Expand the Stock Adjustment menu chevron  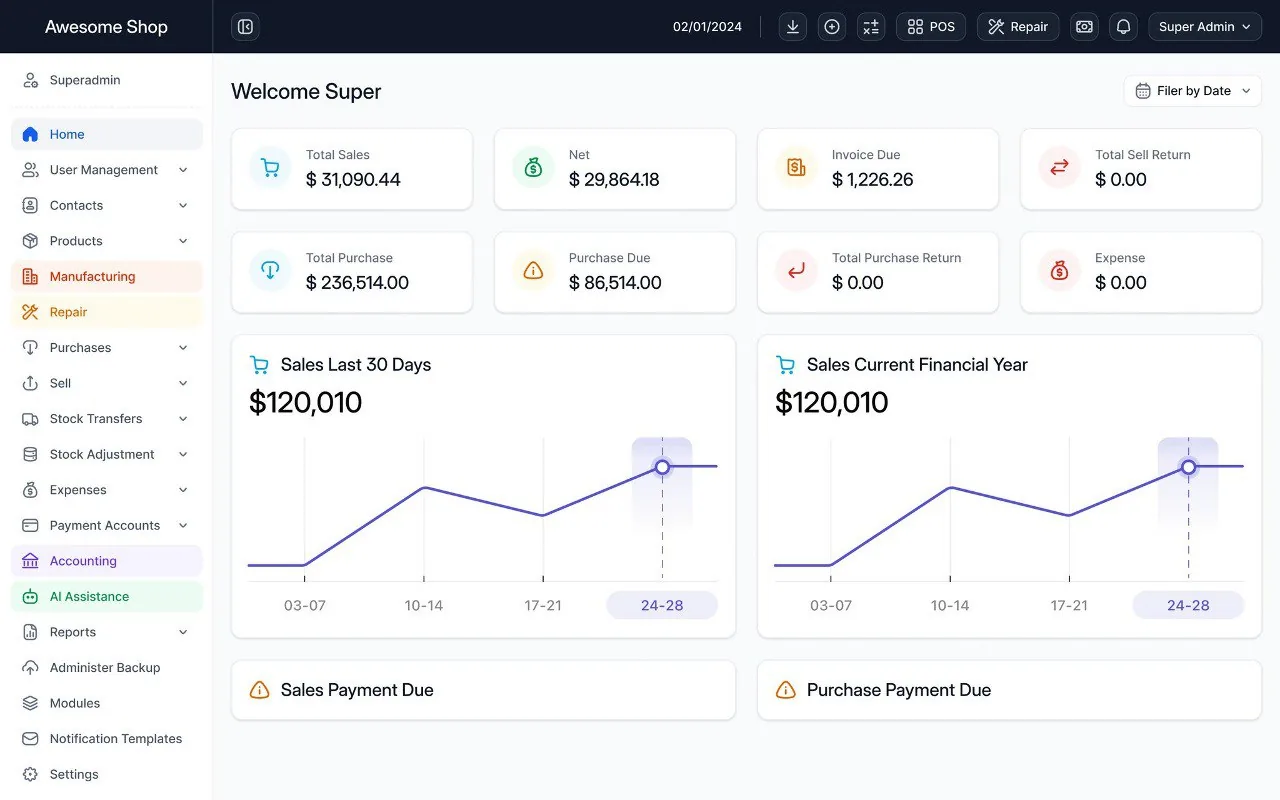(x=183, y=455)
